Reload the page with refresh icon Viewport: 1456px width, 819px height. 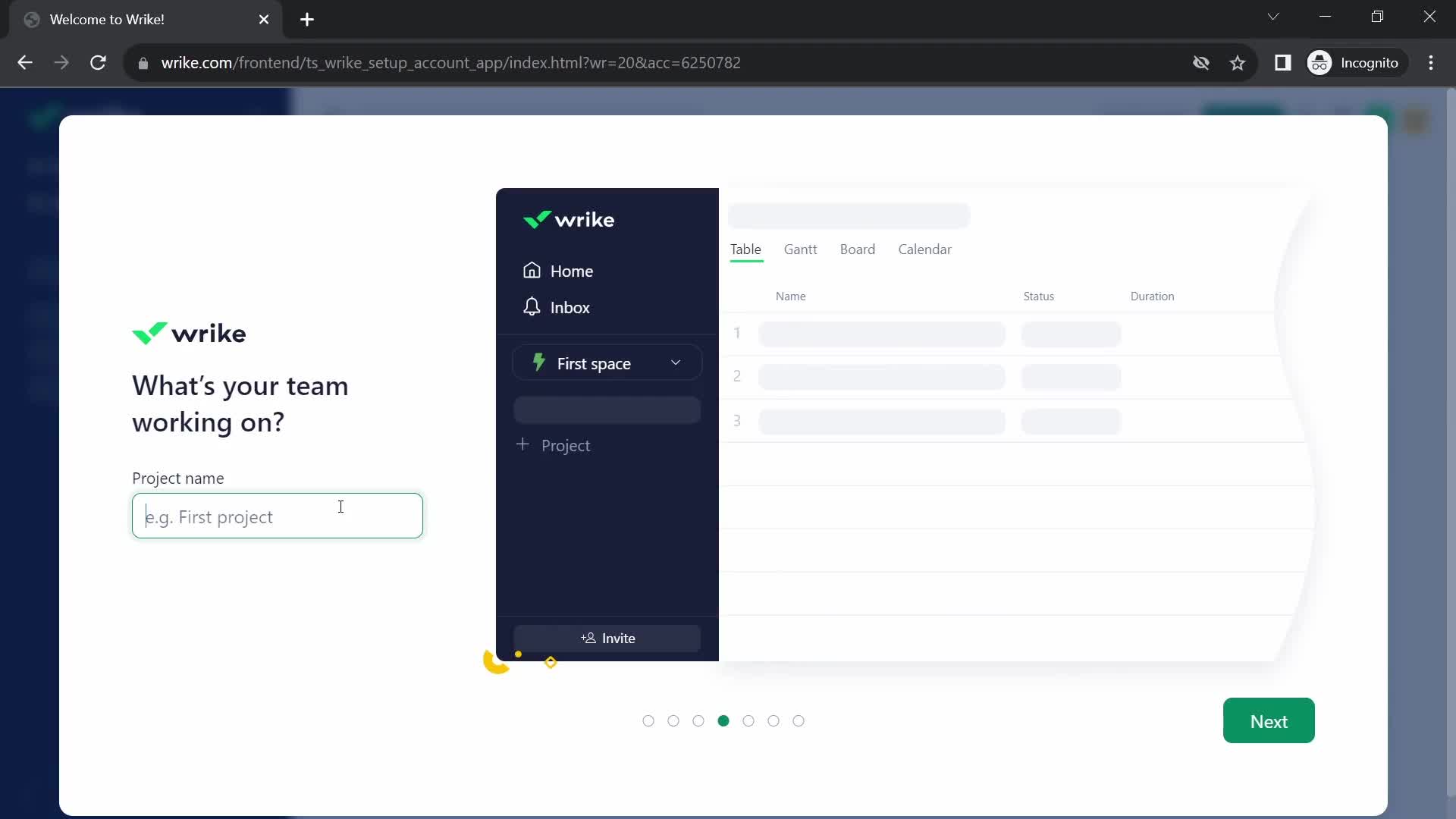[98, 63]
